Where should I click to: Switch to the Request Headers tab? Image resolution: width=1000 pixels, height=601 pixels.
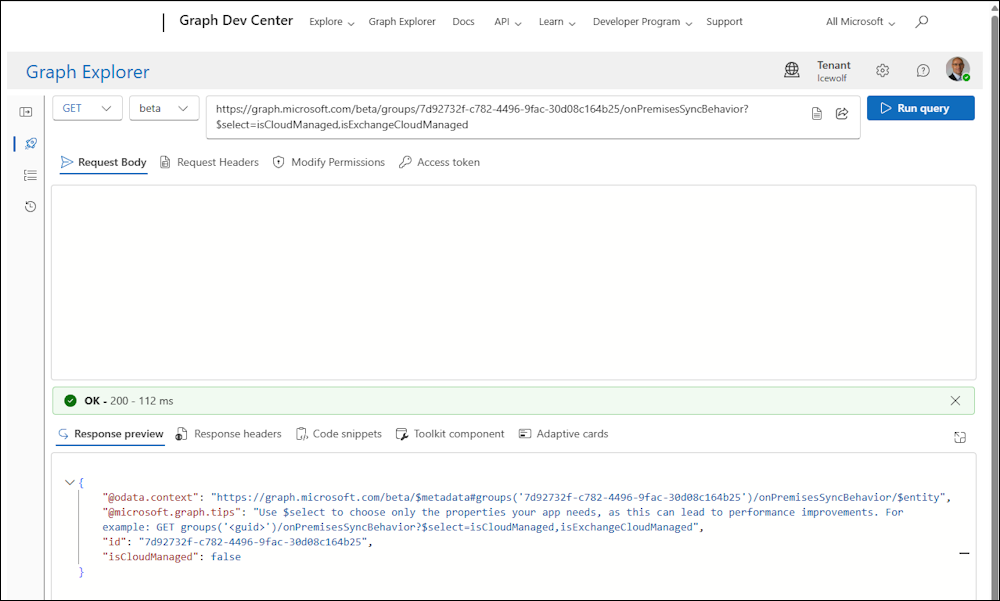point(209,162)
